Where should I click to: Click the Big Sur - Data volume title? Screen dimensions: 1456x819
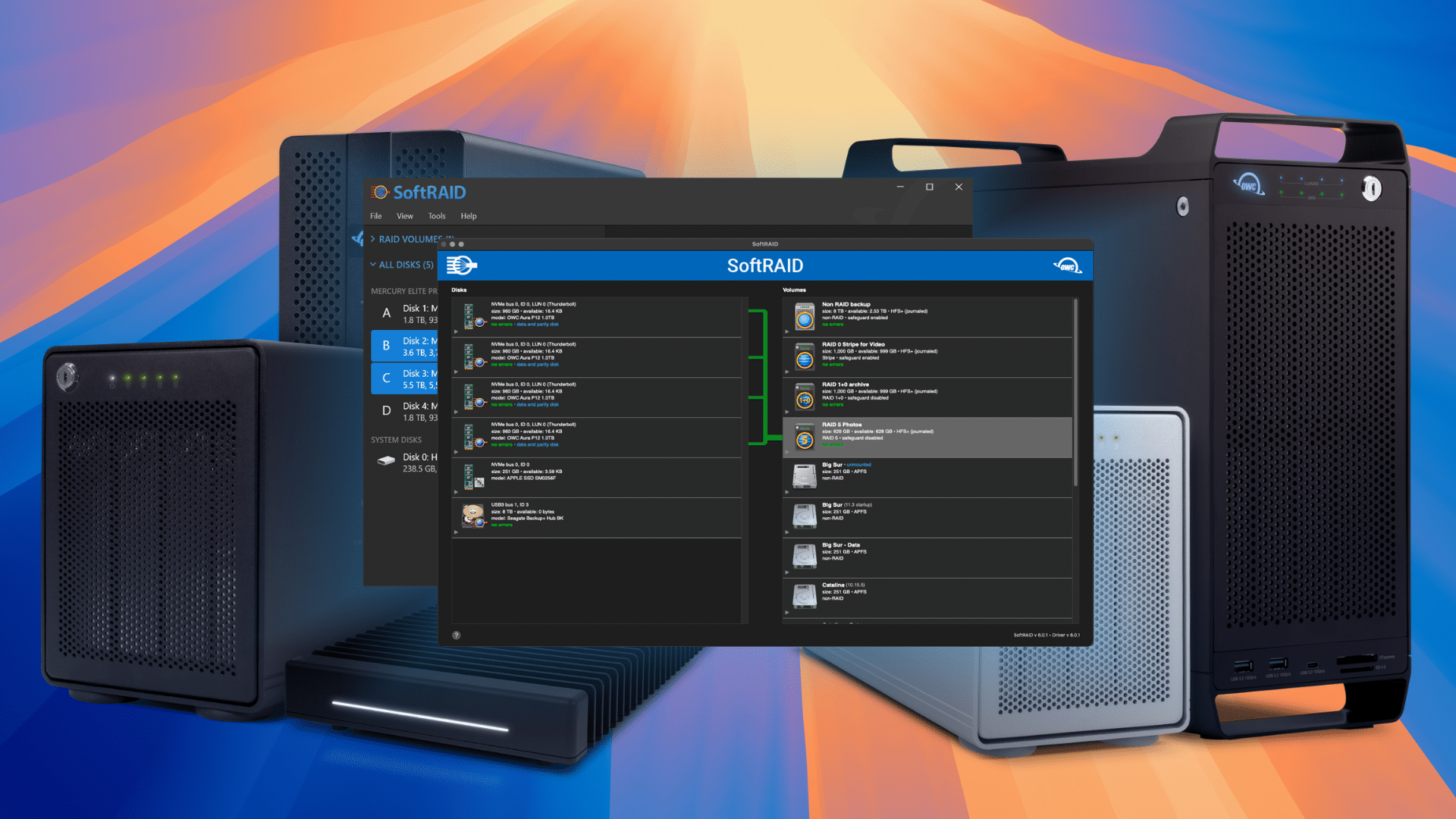[x=841, y=545]
